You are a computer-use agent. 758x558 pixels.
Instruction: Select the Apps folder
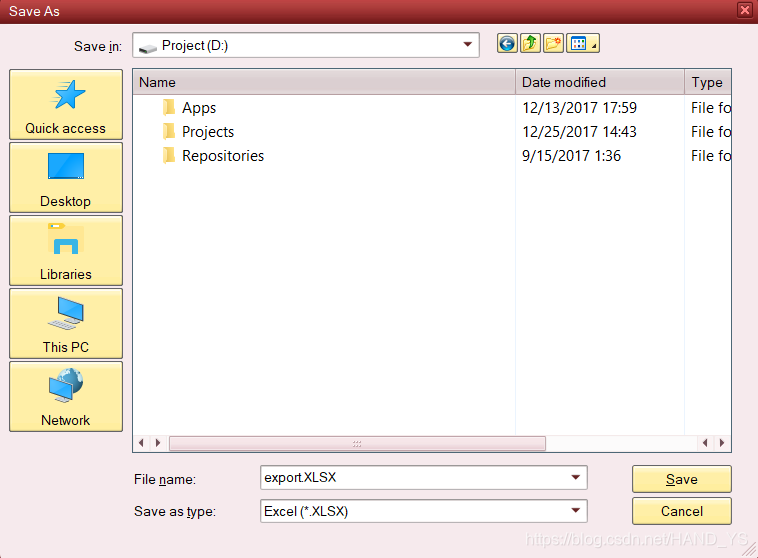[x=199, y=108]
